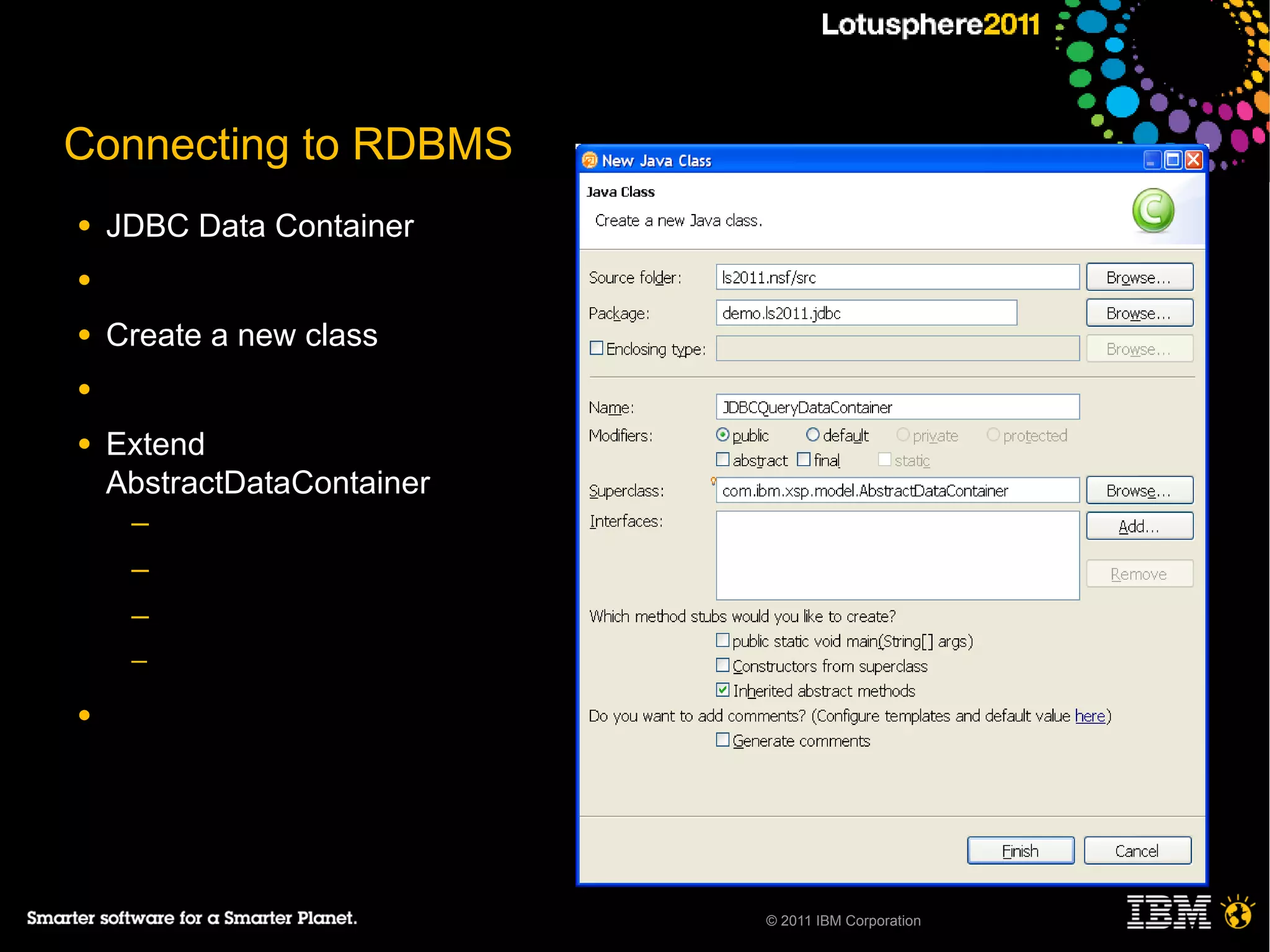Screen dimensions: 1270x952
Task: Close the New Java Class dialog
Action: (1194, 160)
